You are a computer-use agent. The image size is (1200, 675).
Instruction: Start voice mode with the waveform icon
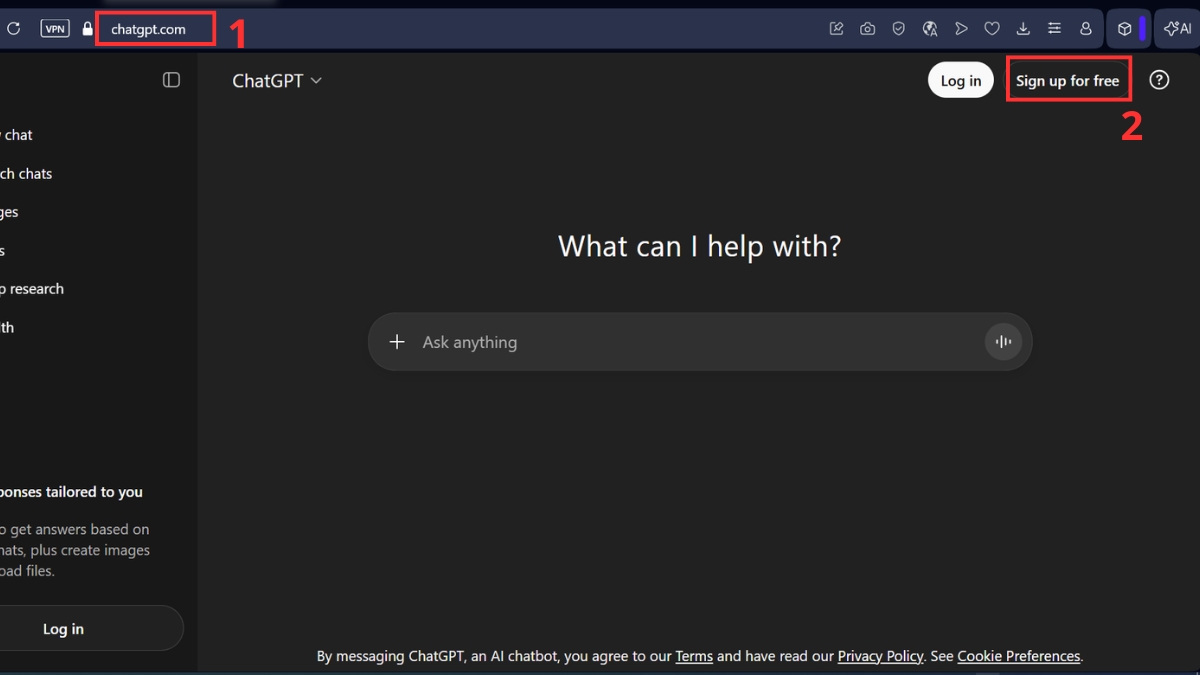pos(1003,342)
